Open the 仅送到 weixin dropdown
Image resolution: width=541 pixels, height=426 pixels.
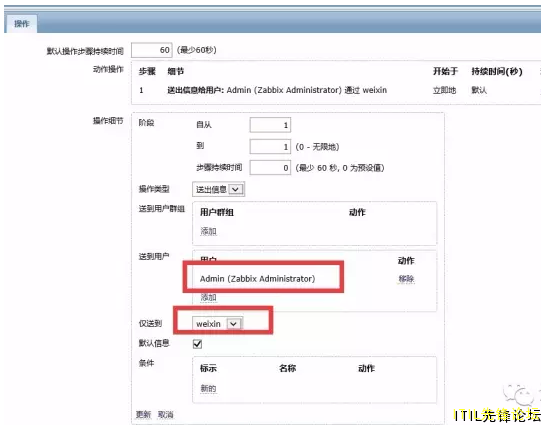[217, 324]
